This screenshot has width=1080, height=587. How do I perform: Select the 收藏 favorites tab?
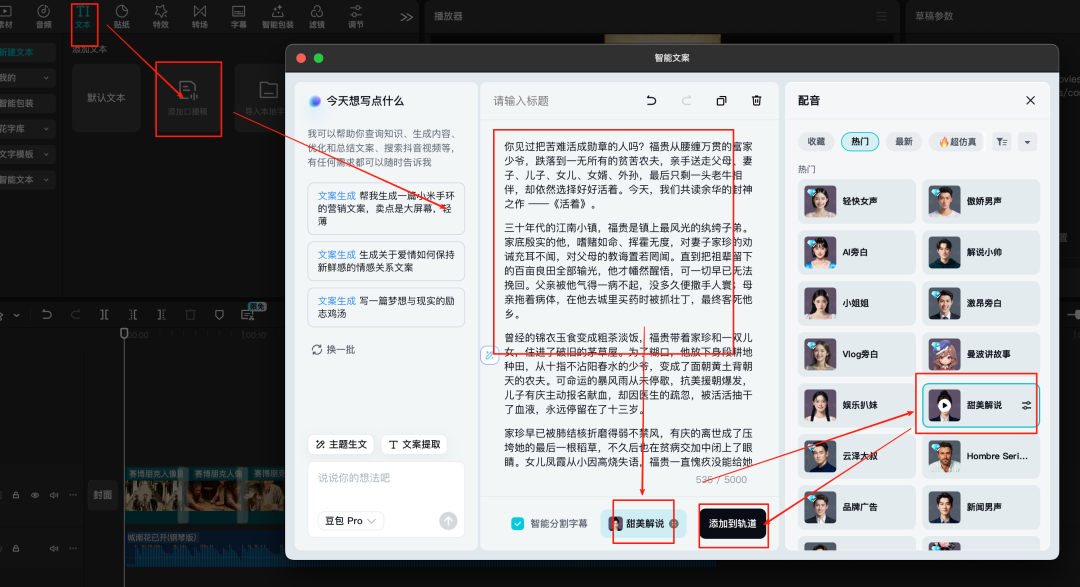[x=817, y=142]
